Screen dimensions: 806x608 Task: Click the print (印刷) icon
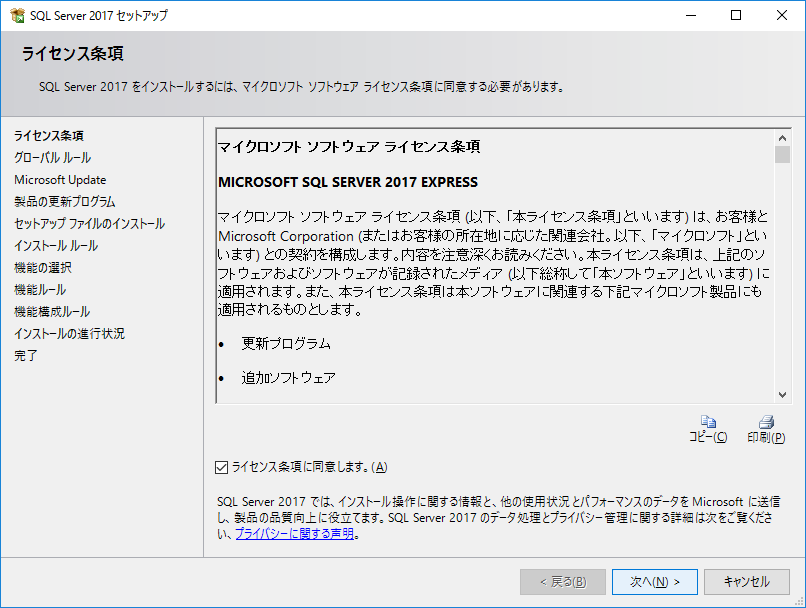[766, 422]
